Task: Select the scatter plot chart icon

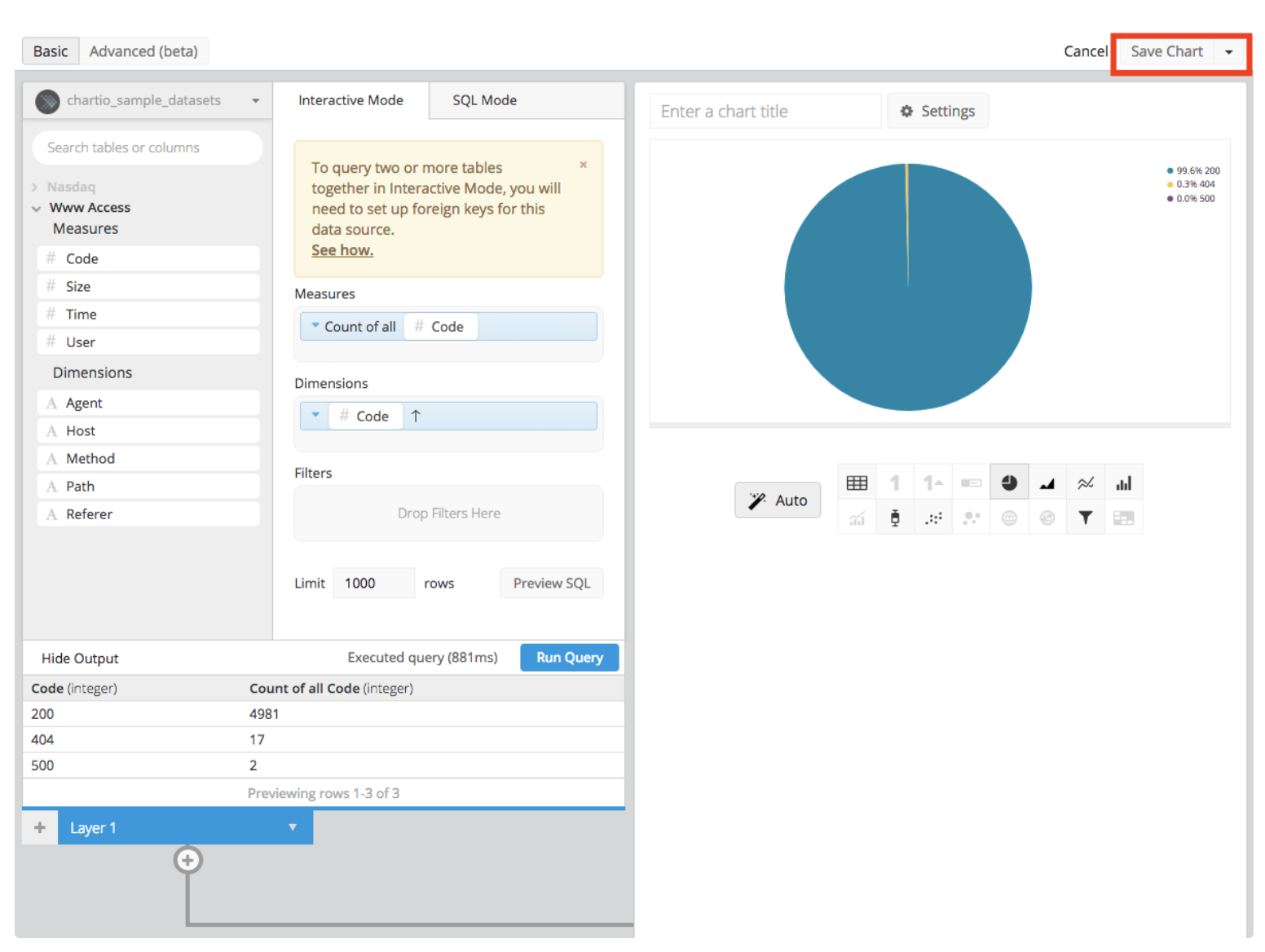Action: [933, 518]
